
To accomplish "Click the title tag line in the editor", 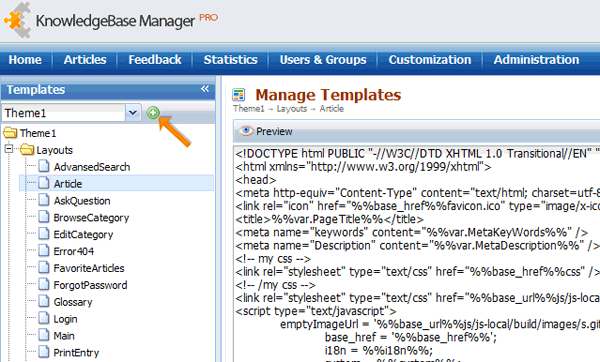I will point(329,219).
